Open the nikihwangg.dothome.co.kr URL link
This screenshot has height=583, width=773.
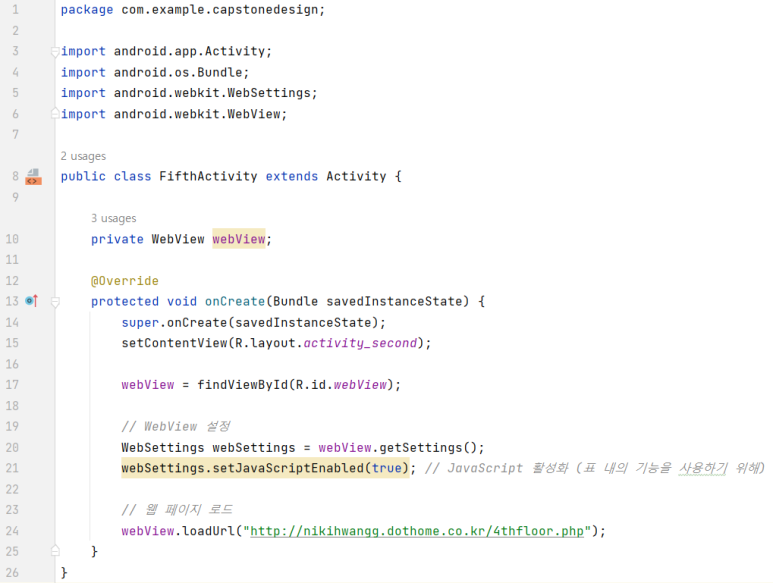coord(417,531)
